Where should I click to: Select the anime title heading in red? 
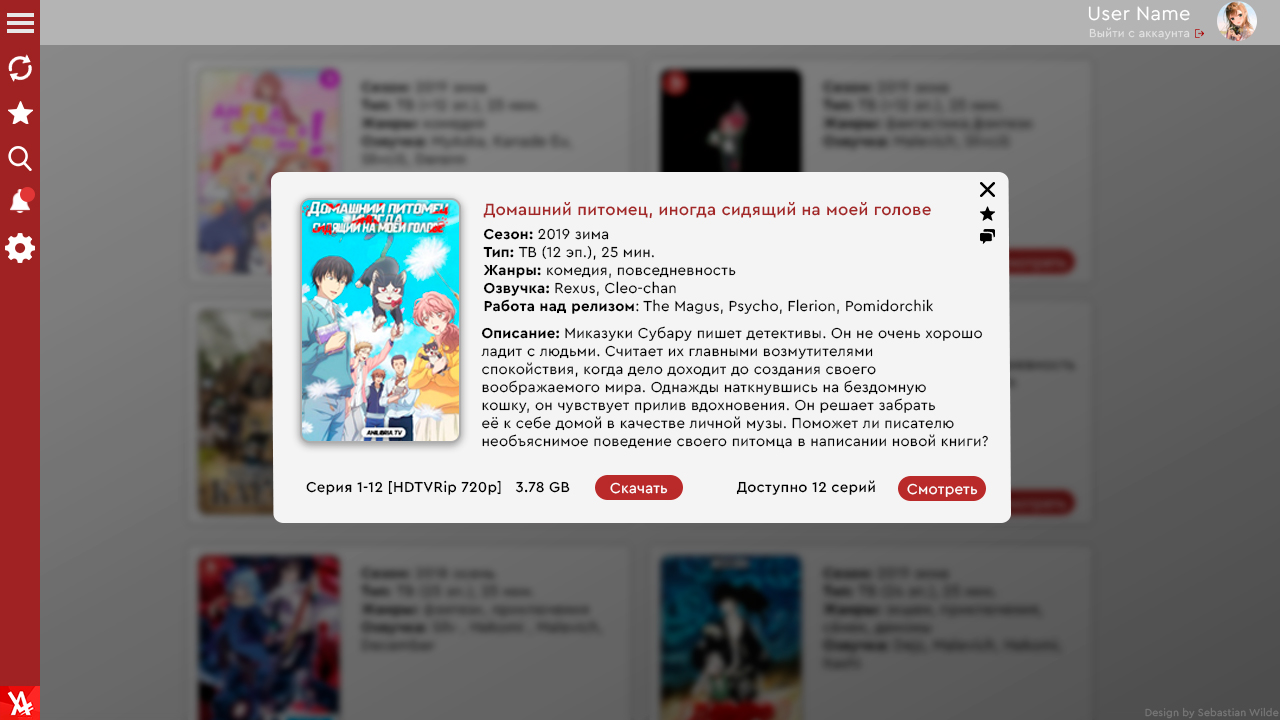[707, 210]
